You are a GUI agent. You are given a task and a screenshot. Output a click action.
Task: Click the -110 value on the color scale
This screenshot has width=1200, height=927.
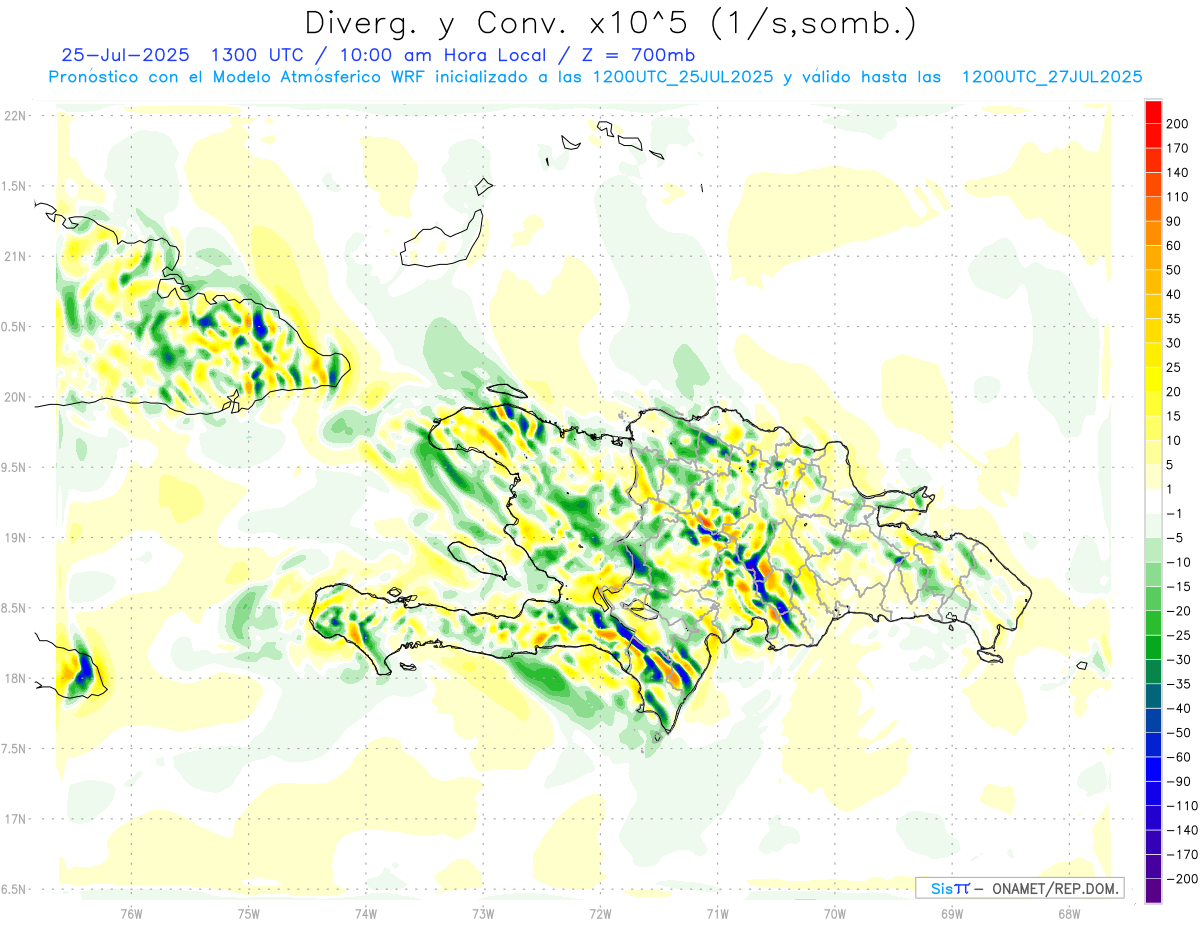pyautogui.click(x=1183, y=805)
